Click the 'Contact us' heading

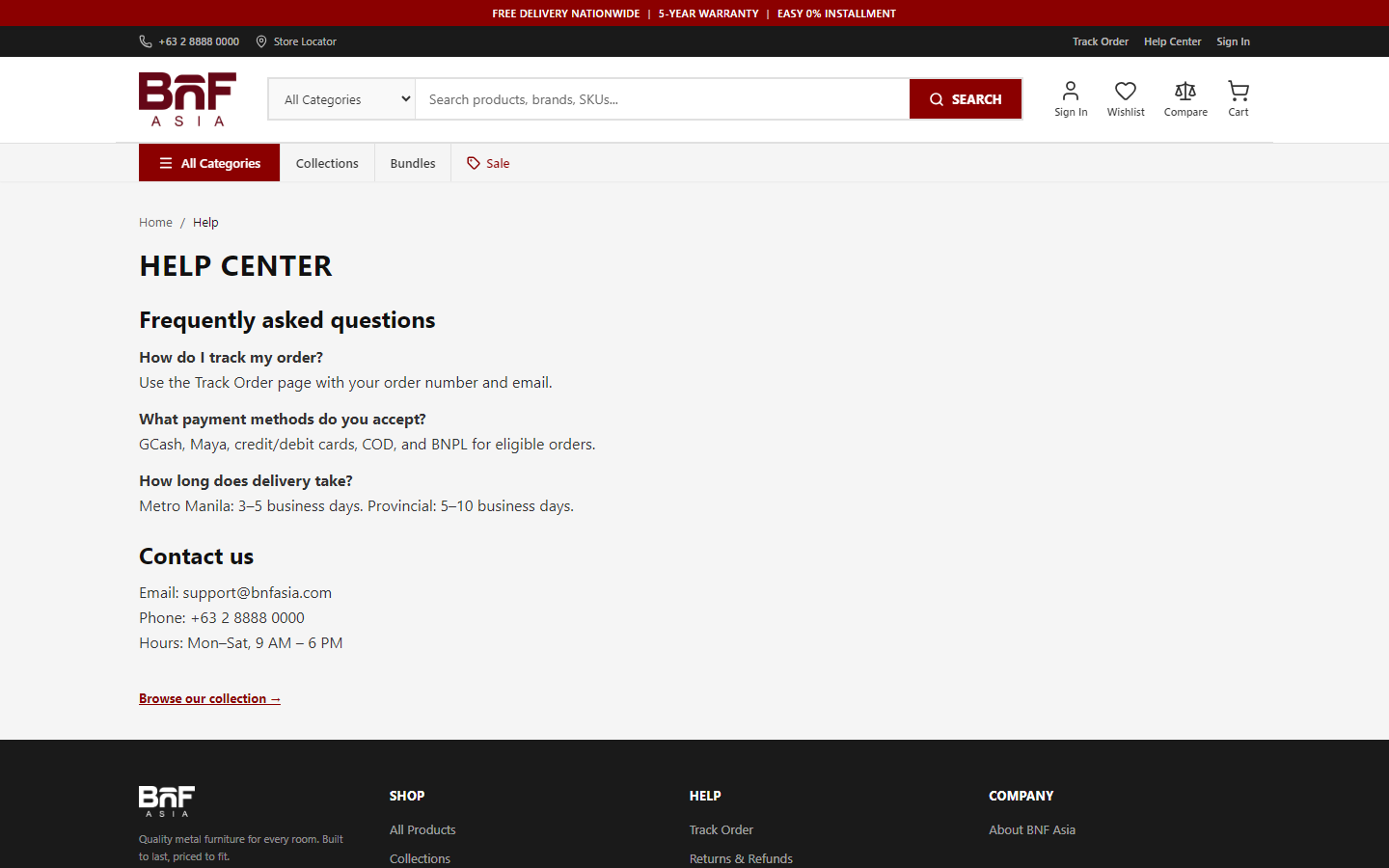(197, 556)
